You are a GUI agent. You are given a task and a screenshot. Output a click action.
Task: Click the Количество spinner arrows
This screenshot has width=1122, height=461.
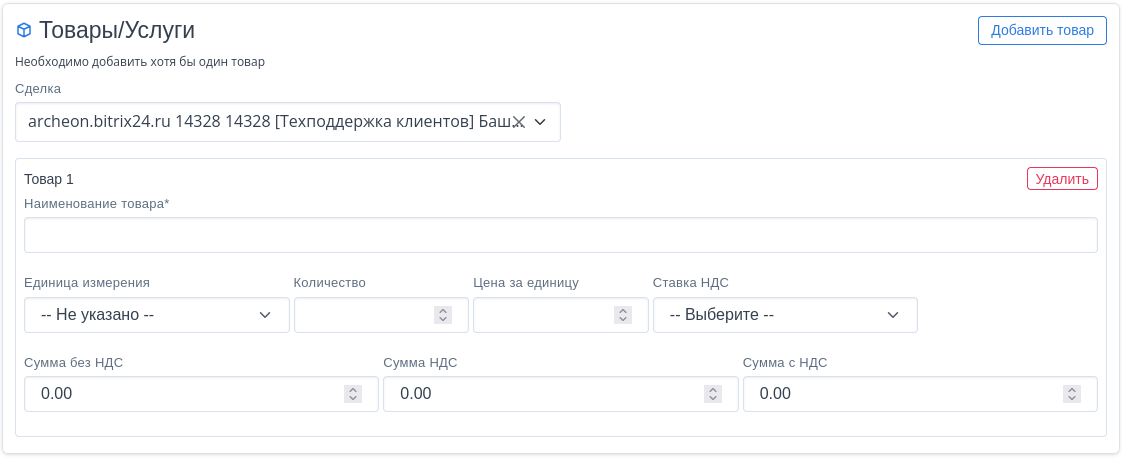pos(443,315)
